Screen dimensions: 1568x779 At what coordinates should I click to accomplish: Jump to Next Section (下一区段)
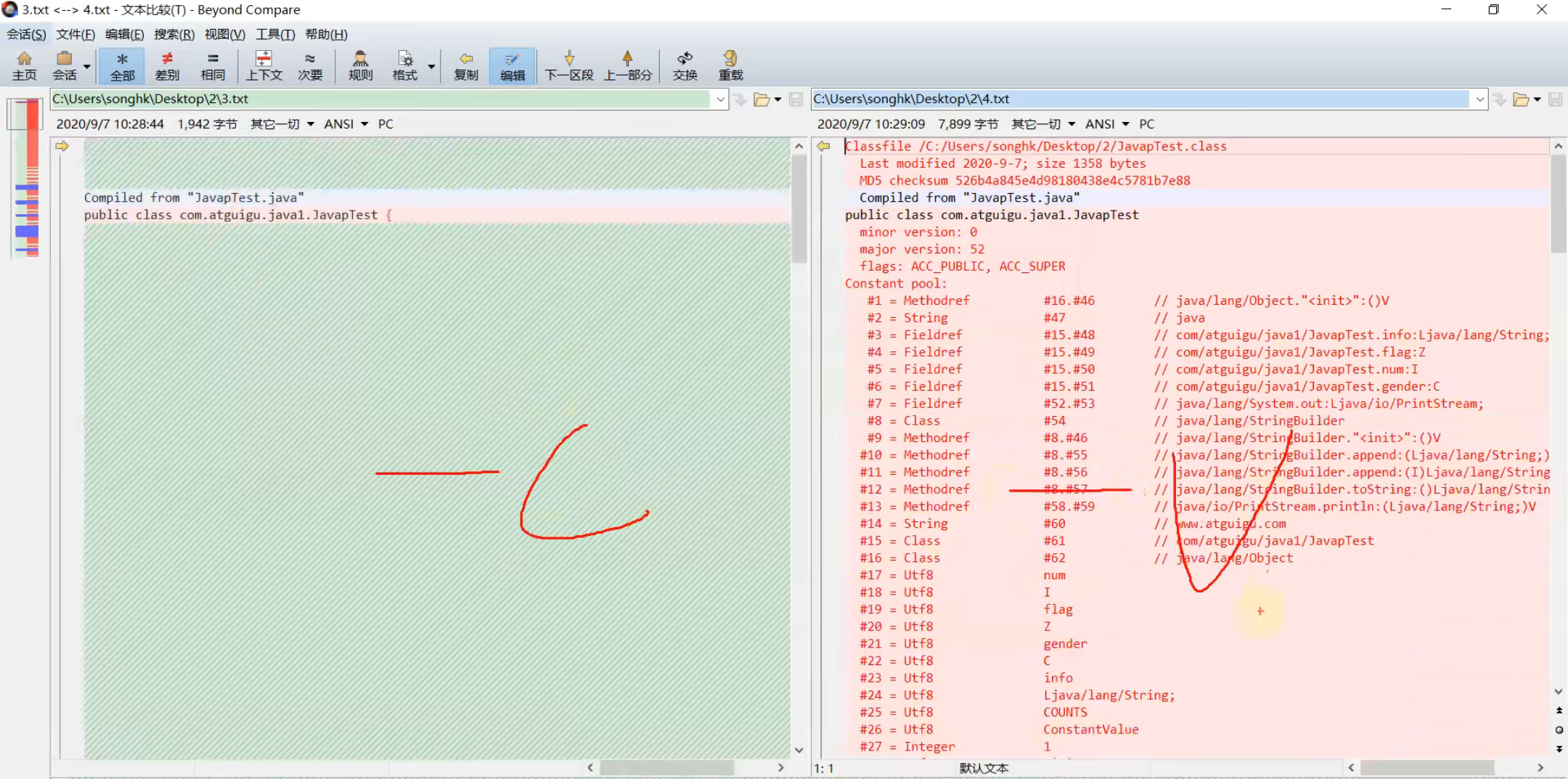(x=569, y=65)
